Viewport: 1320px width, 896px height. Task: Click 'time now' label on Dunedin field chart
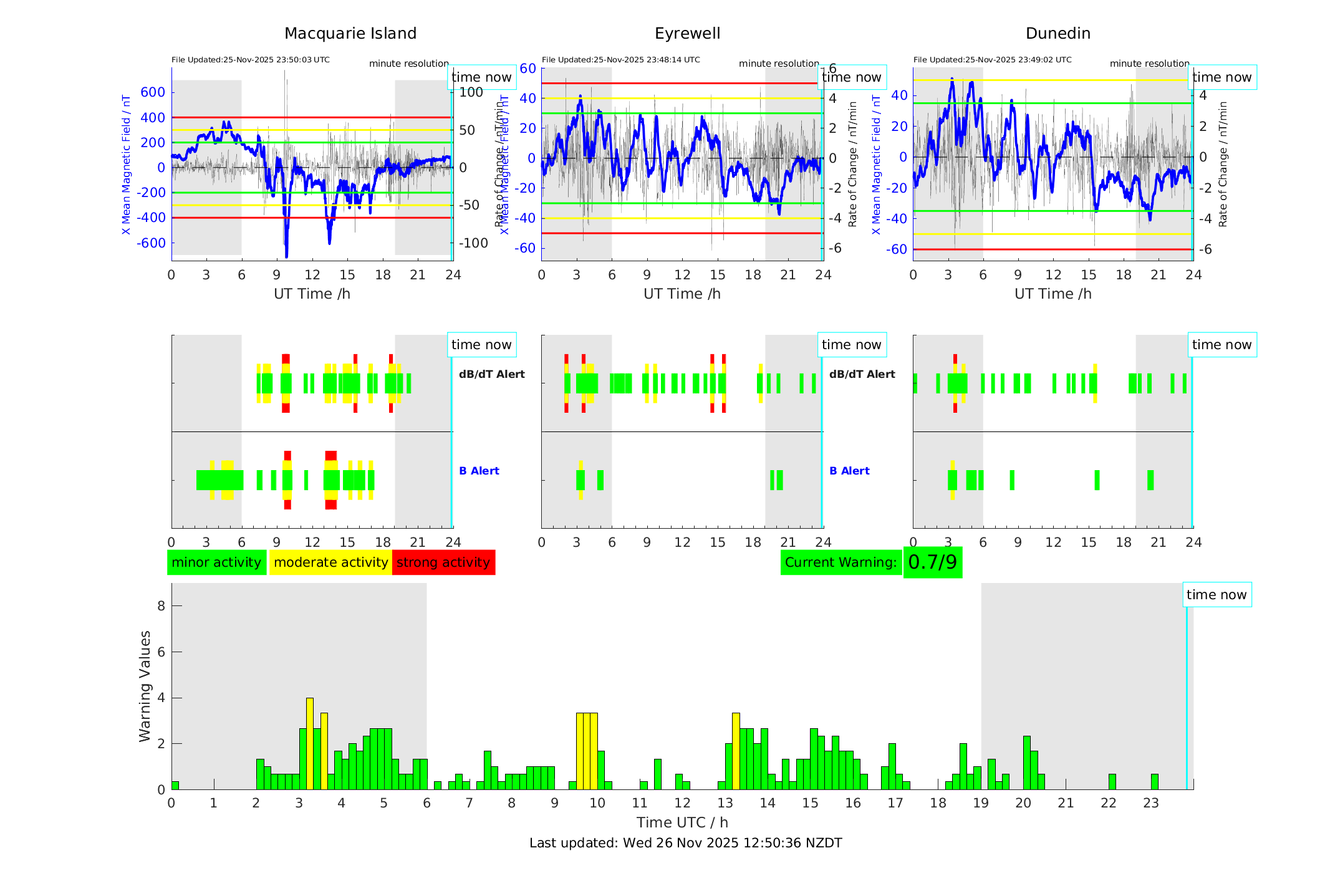pyautogui.click(x=1221, y=77)
